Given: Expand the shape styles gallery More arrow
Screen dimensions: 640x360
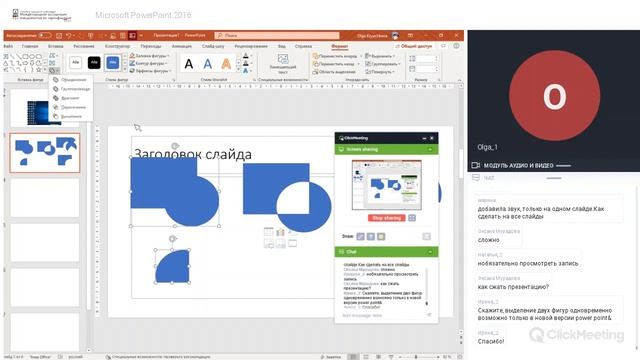Looking at the screenshot, I should click(125, 70).
